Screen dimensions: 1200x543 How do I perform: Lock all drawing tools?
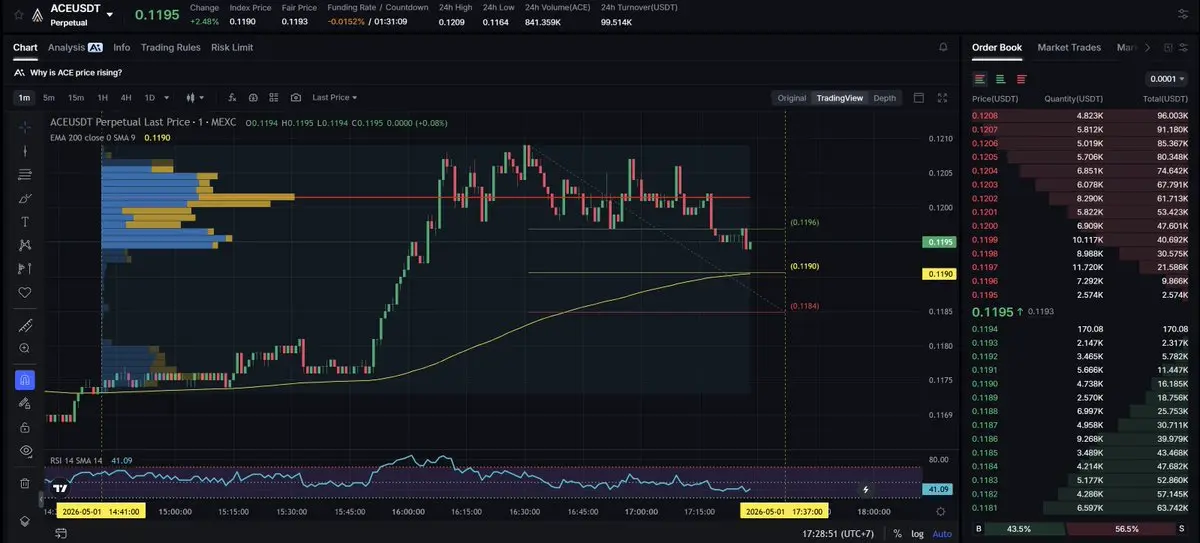tap(25, 427)
